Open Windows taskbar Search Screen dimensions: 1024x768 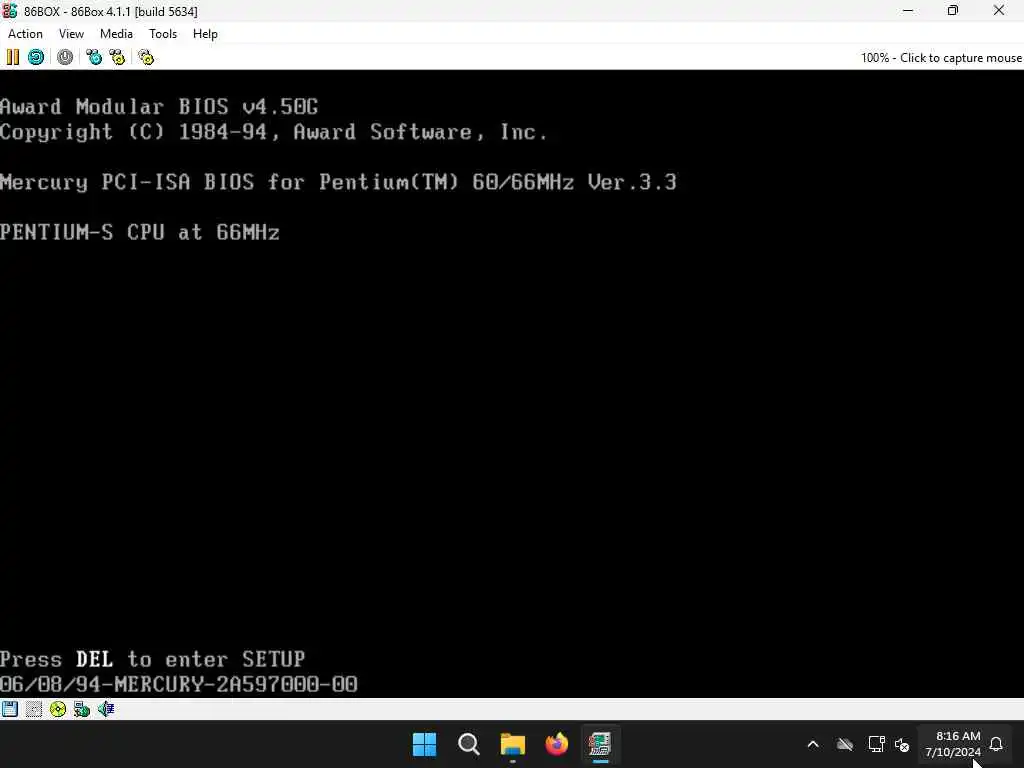(469, 744)
